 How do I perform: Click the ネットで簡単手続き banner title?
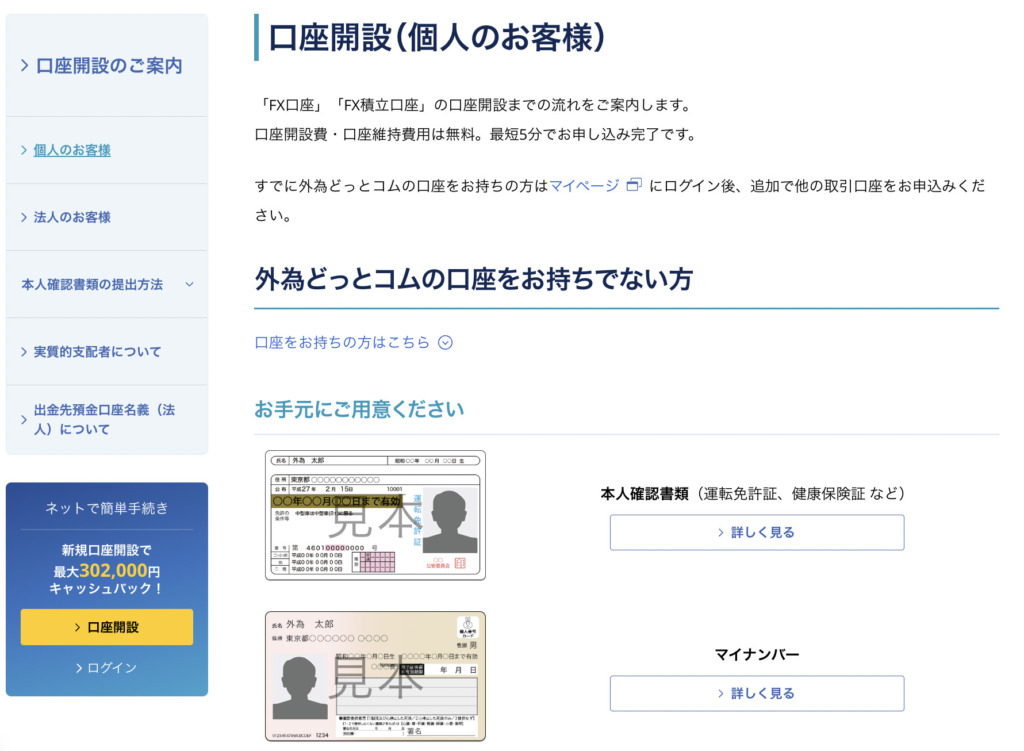(x=106, y=508)
